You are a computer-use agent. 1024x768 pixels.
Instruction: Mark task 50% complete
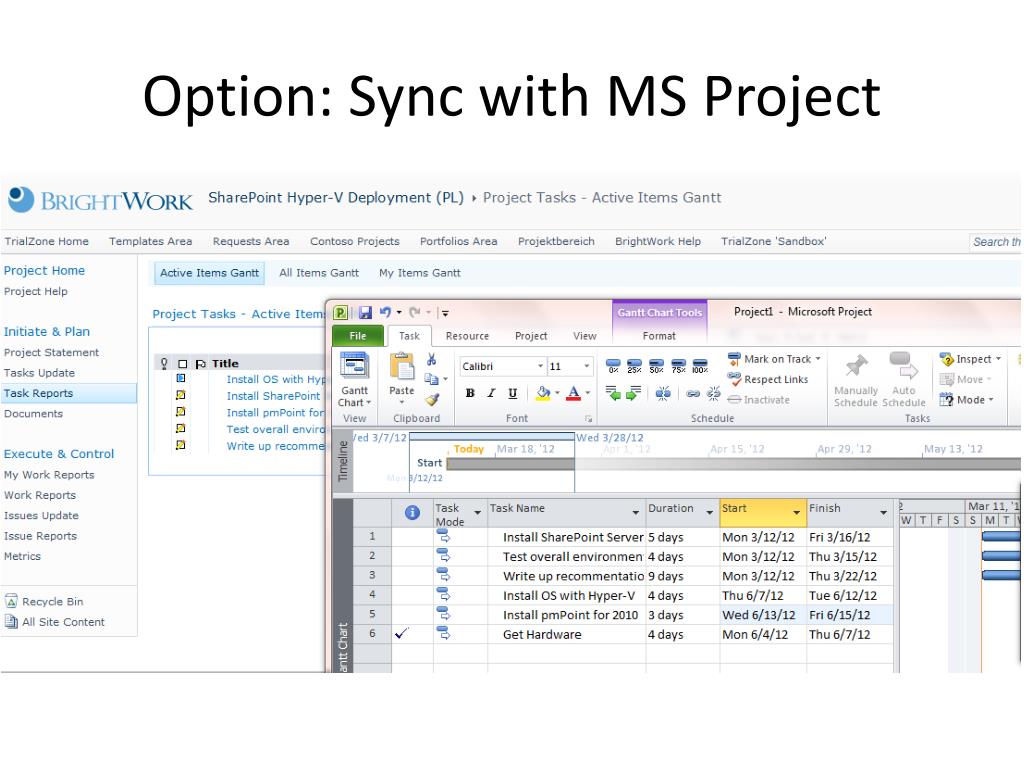656,366
